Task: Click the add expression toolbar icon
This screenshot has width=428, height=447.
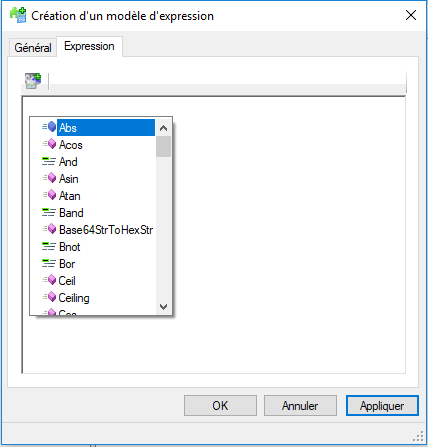Action: click(x=33, y=81)
